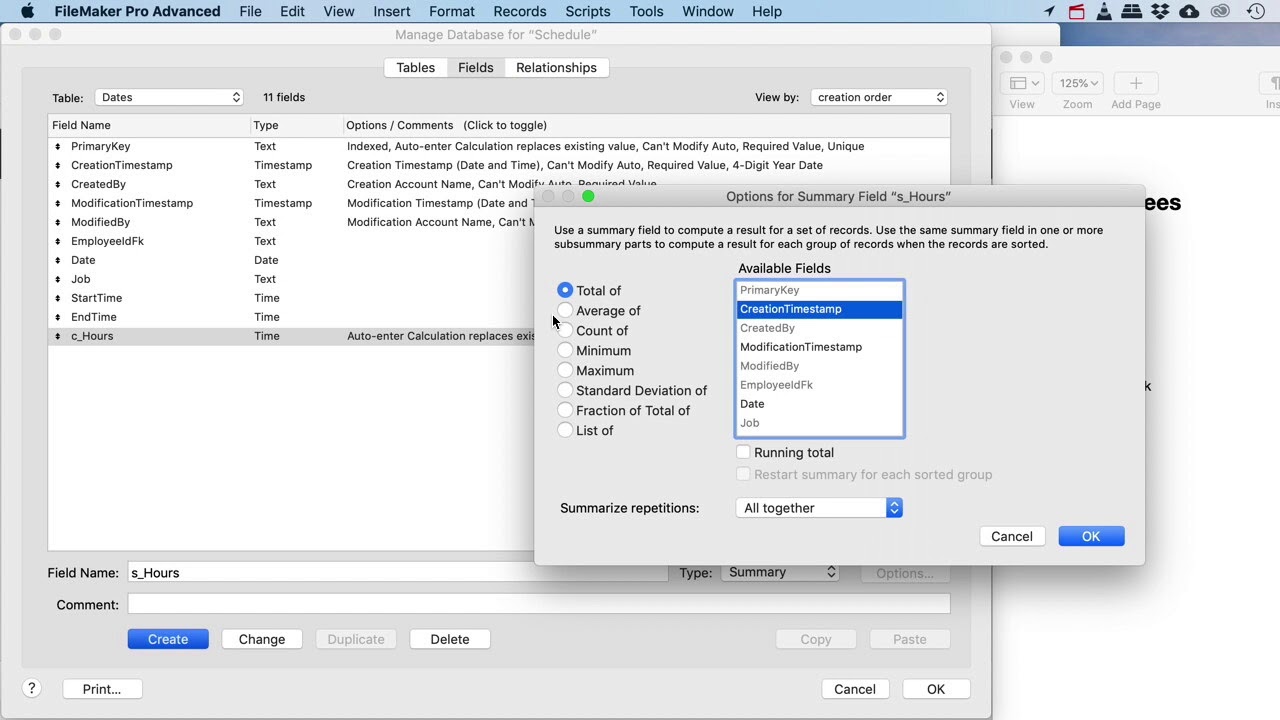Click the Add Page plus icon in Pages
Screen dimensions: 1280x720
(1135, 84)
